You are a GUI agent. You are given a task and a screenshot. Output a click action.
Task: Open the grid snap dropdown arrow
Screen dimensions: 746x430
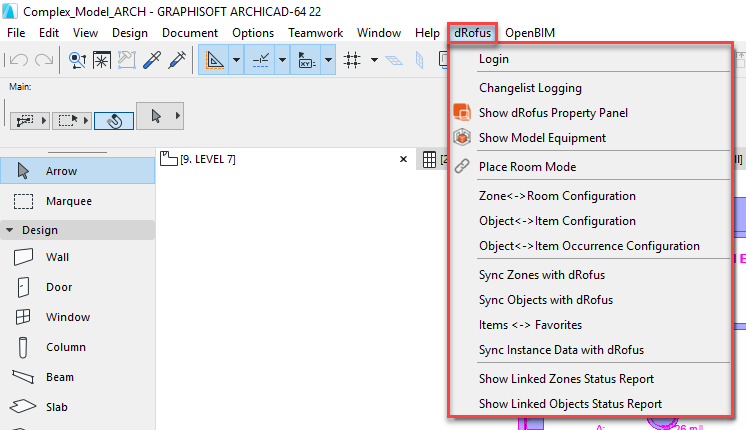point(373,60)
